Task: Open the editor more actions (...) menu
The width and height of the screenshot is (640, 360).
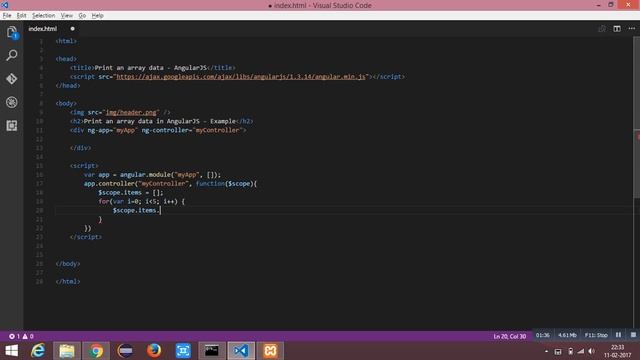Action: click(632, 29)
